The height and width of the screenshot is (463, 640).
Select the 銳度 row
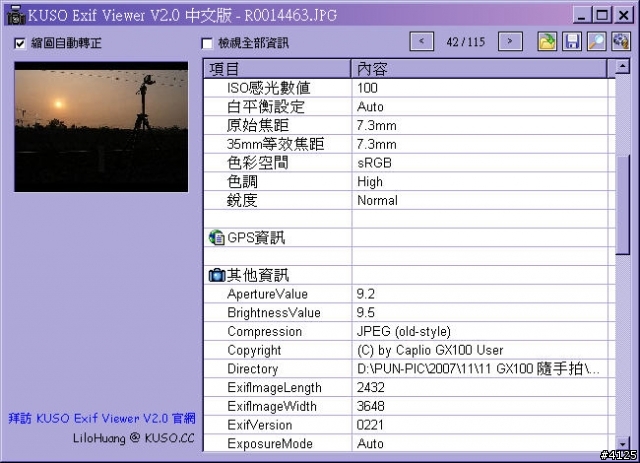coord(409,200)
